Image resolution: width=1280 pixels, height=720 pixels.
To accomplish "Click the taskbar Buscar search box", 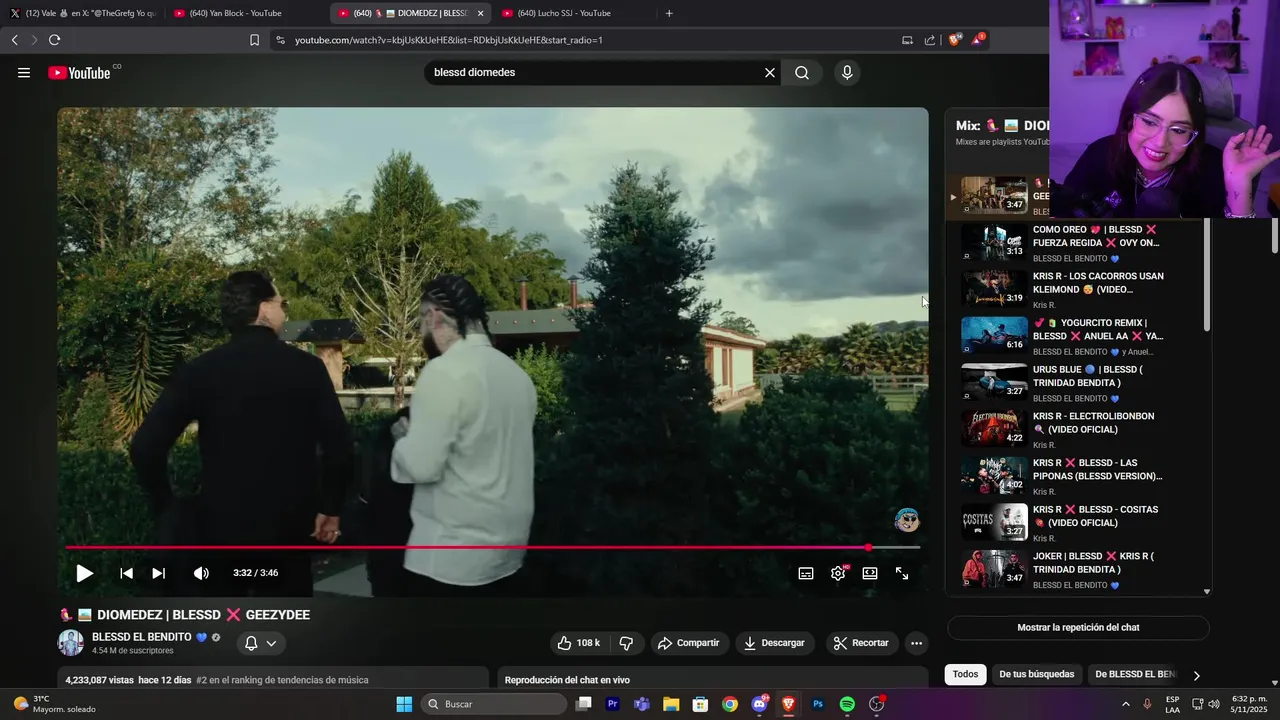I will (494, 704).
